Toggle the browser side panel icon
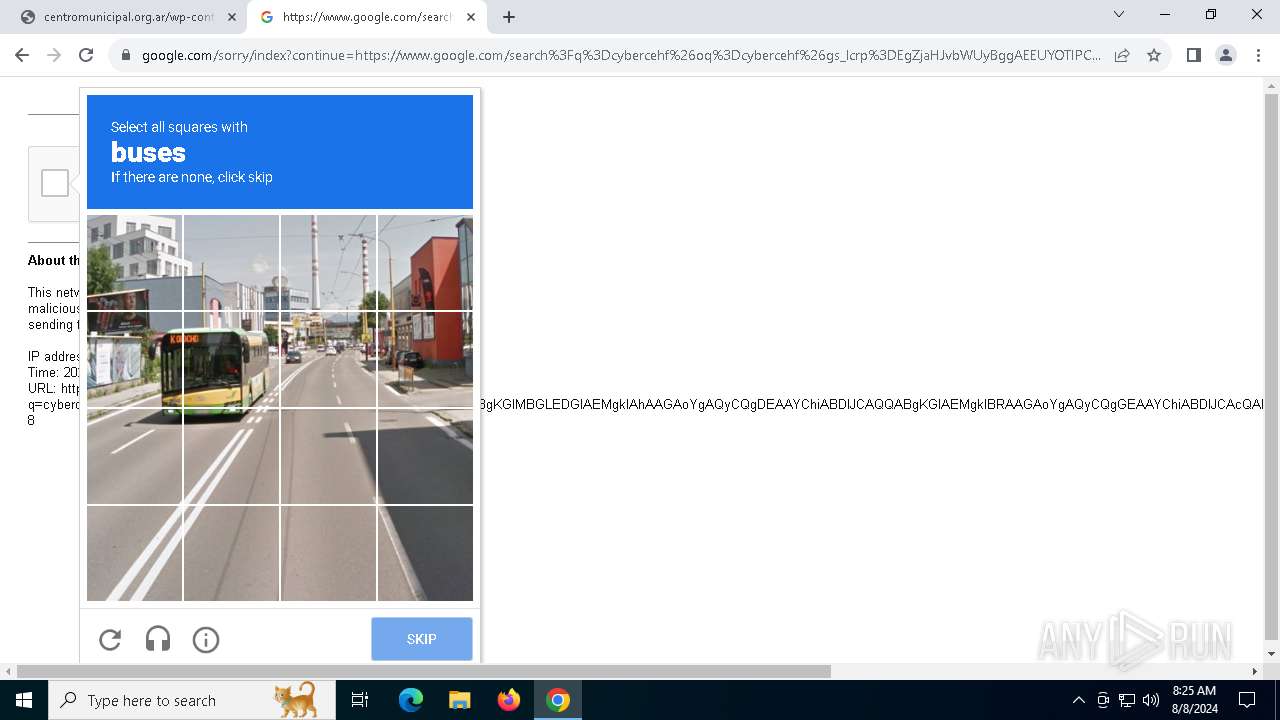 1193,55
